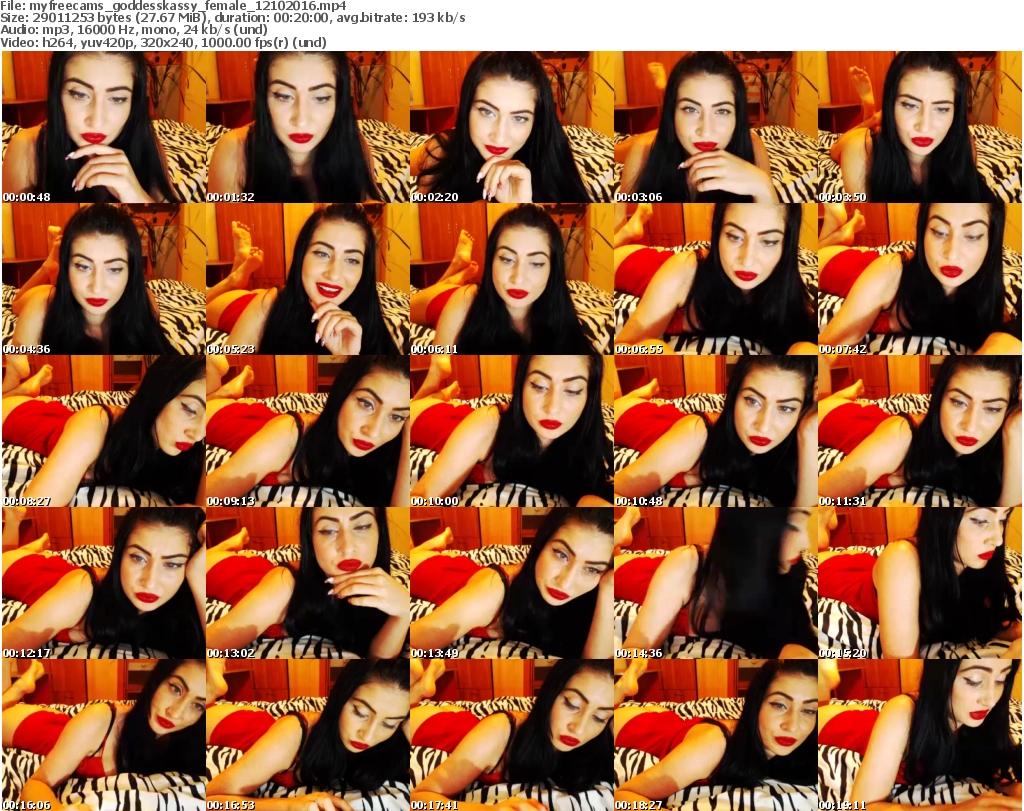1024x811 pixels.
Task: Select the thumbnail at 00:05:23
Action: (x=307, y=279)
